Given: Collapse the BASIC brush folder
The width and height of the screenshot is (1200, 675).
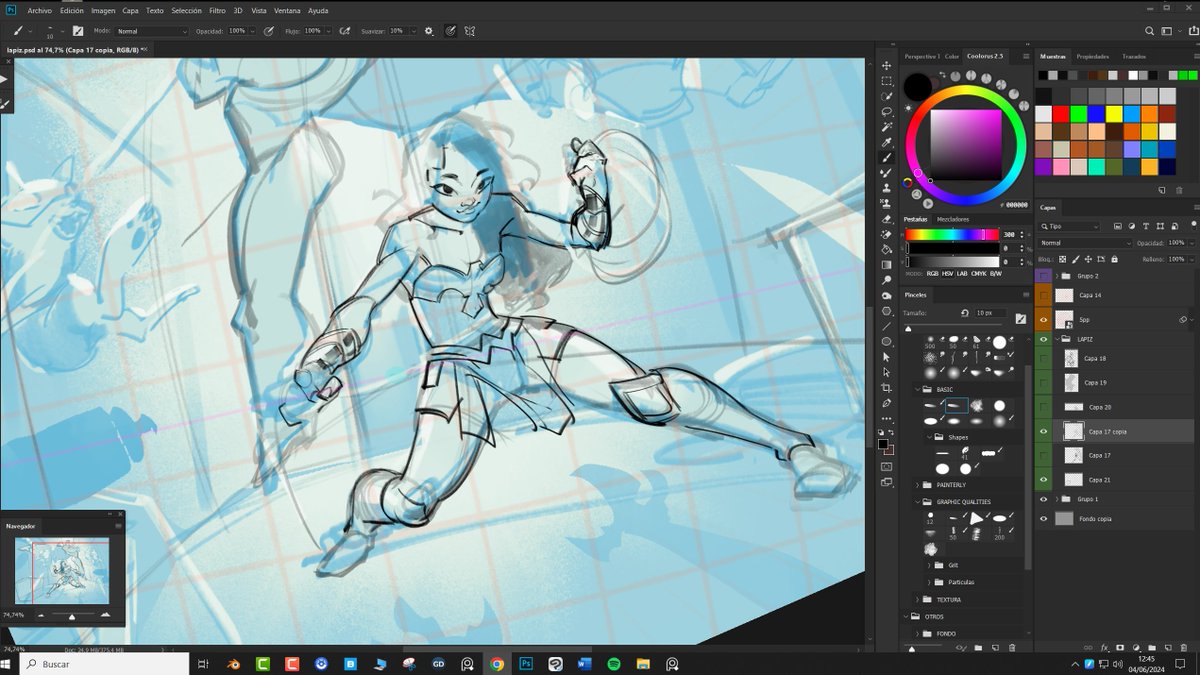Looking at the screenshot, I should pyautogui.click(x=917, y=389).
